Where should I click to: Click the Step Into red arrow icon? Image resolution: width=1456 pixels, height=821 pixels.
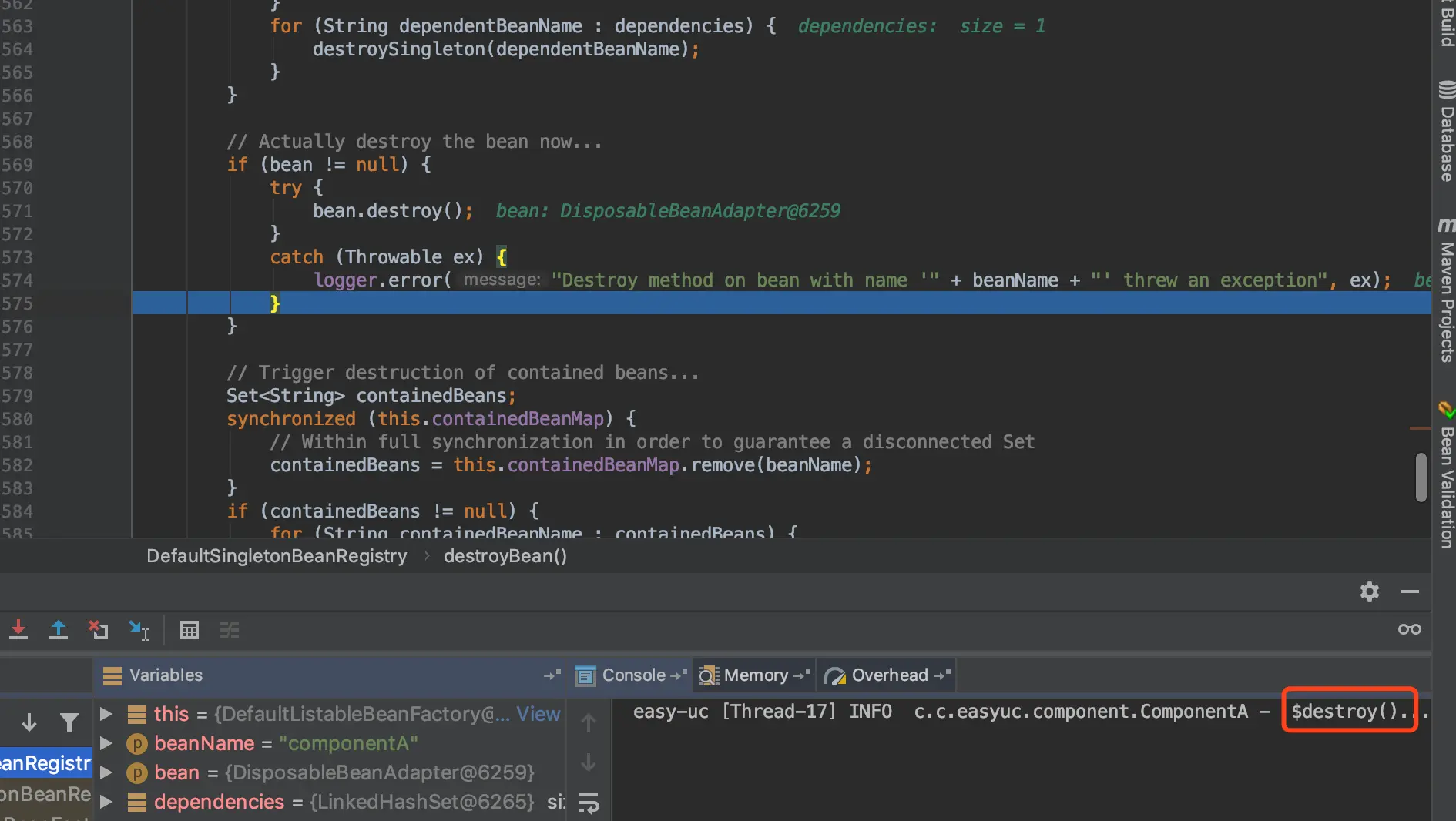(x=18, y=630)
